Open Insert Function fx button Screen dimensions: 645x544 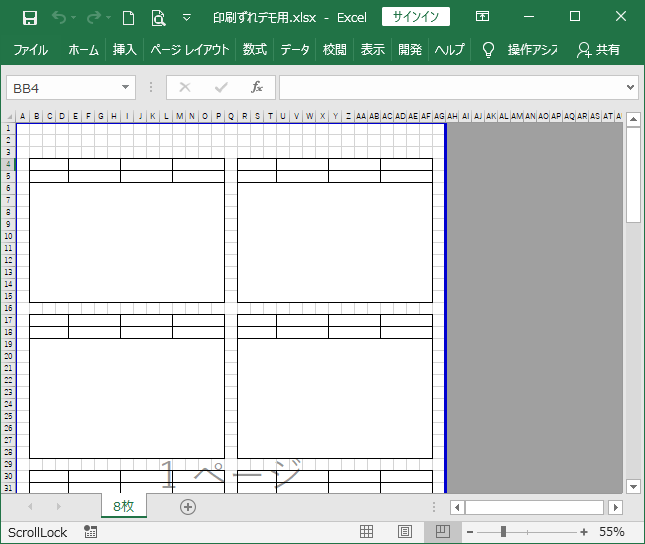click(257, 87)
